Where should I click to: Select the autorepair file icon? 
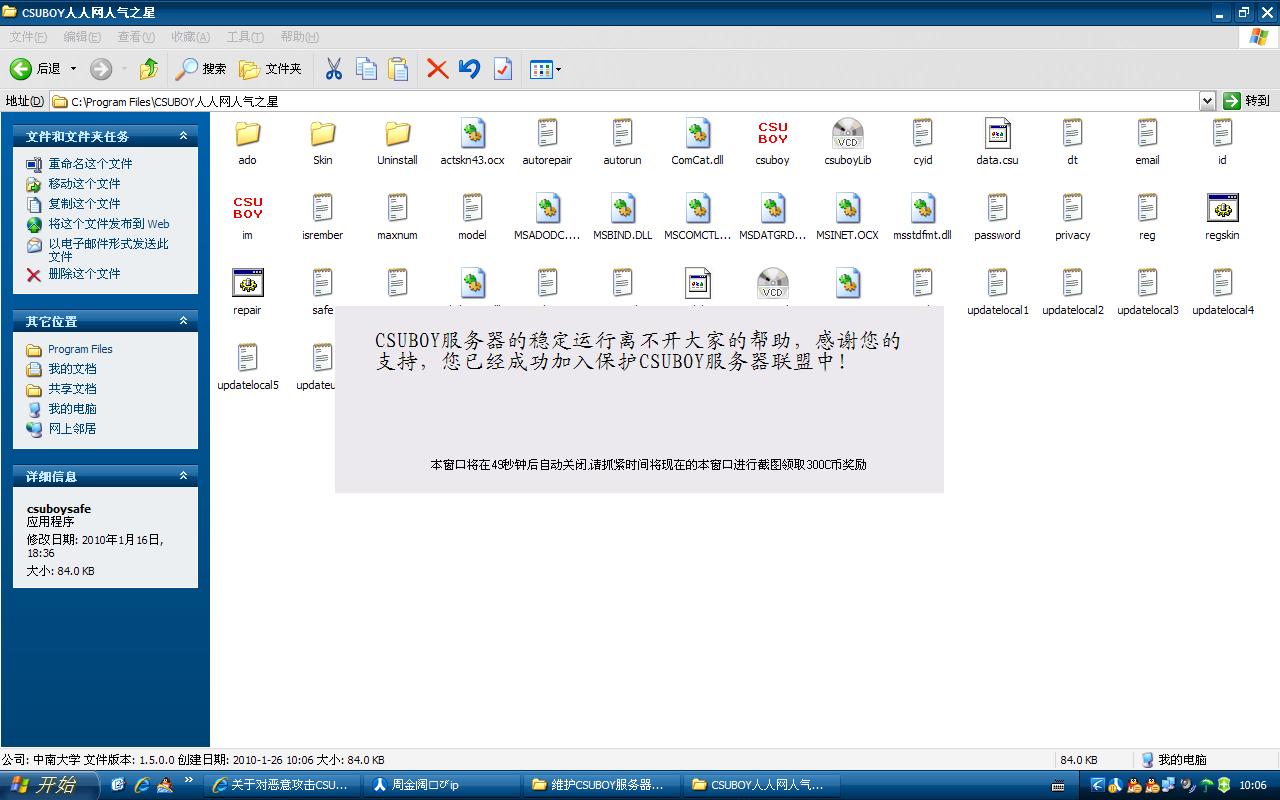[547, 133]
